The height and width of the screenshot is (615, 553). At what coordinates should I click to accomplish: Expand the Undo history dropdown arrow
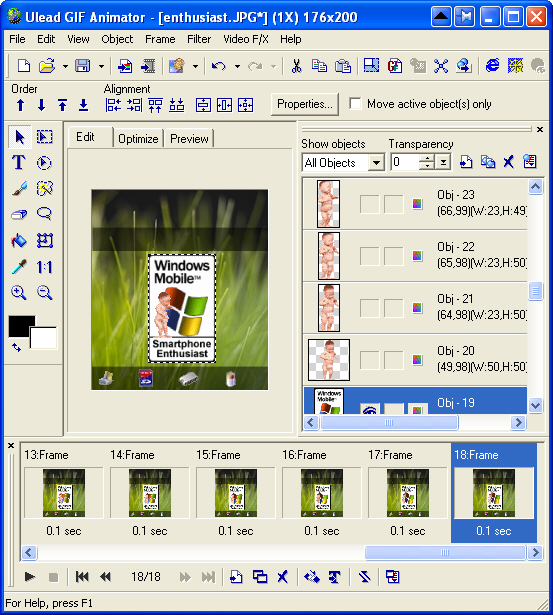click(x=237, y=66)
